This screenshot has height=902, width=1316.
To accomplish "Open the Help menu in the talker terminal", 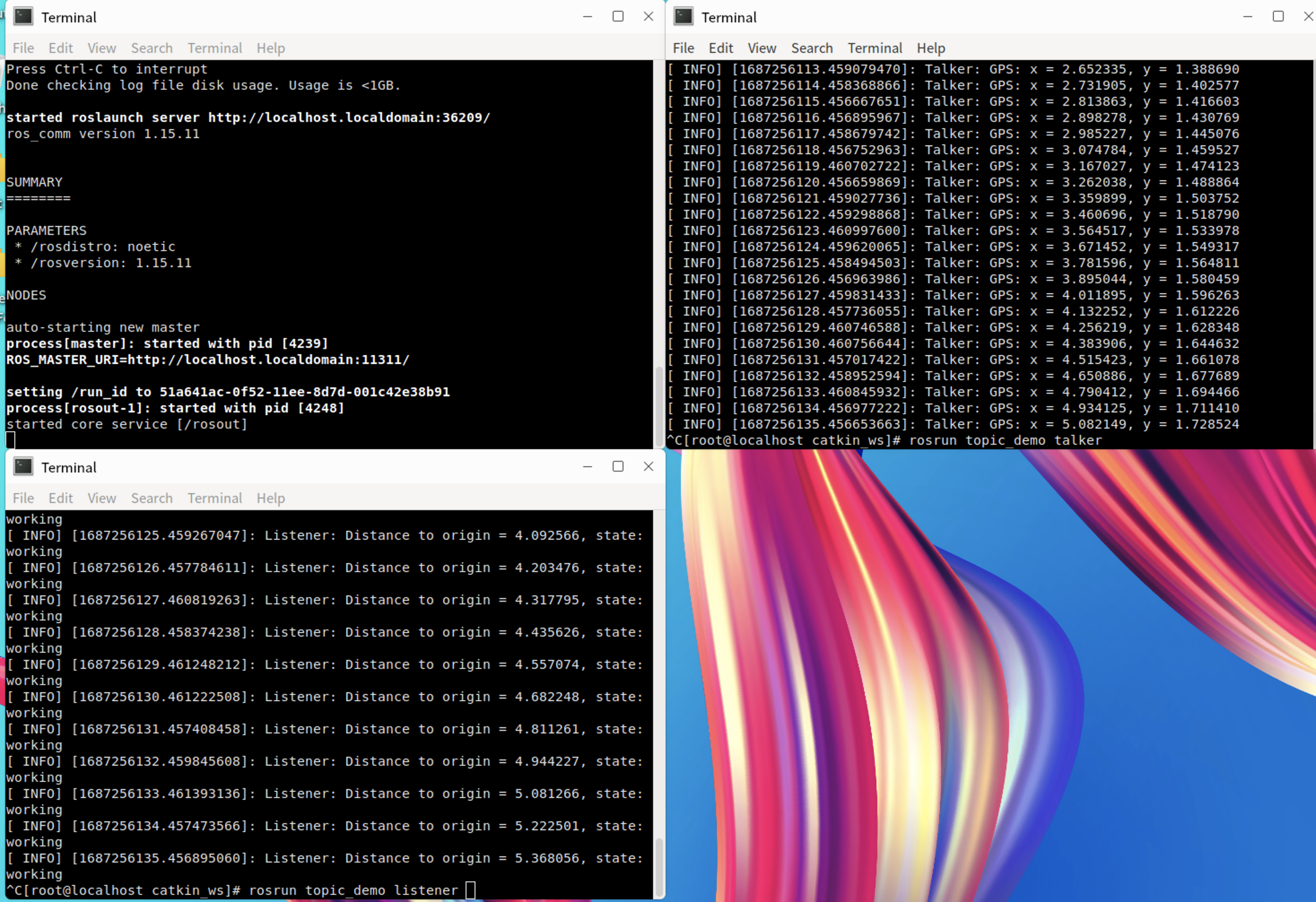I will tap(930, 48).
